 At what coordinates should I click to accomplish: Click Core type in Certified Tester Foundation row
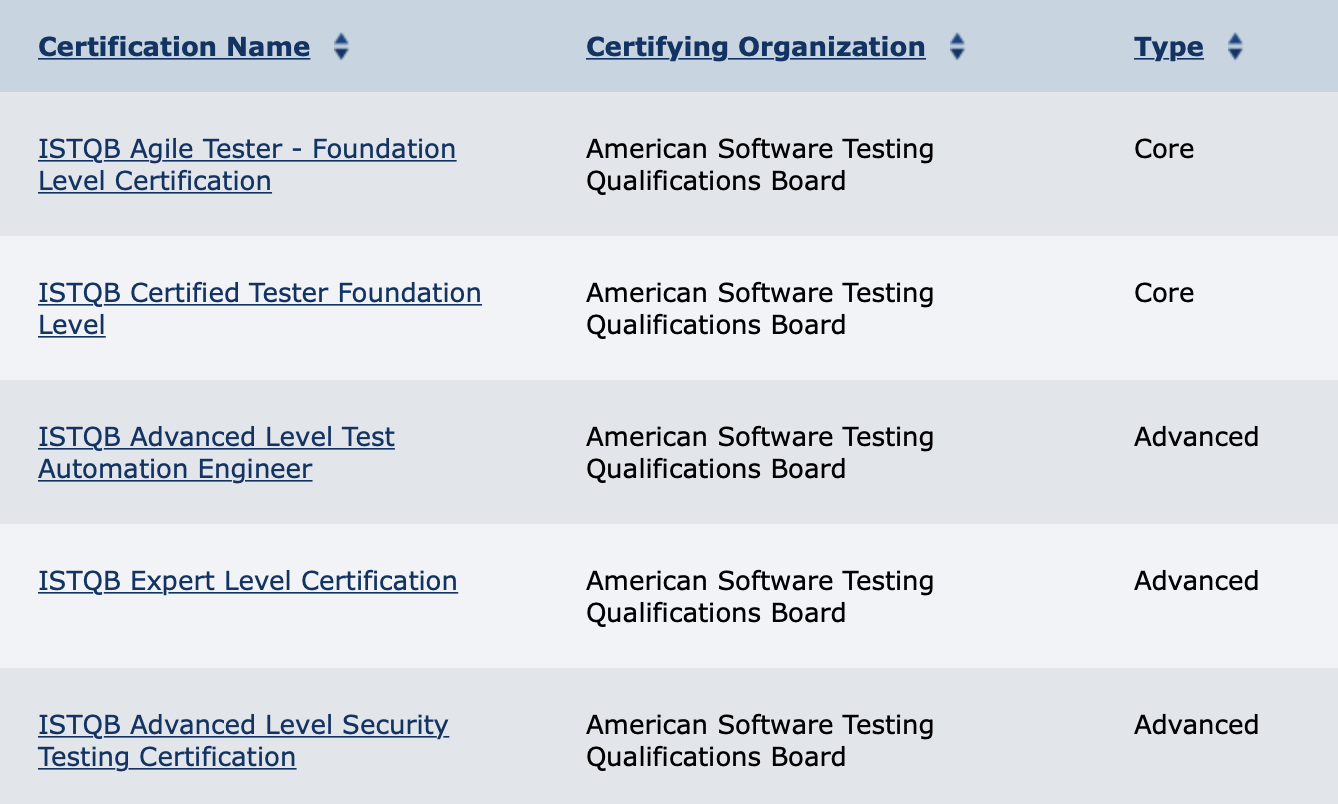point(1164,293)
